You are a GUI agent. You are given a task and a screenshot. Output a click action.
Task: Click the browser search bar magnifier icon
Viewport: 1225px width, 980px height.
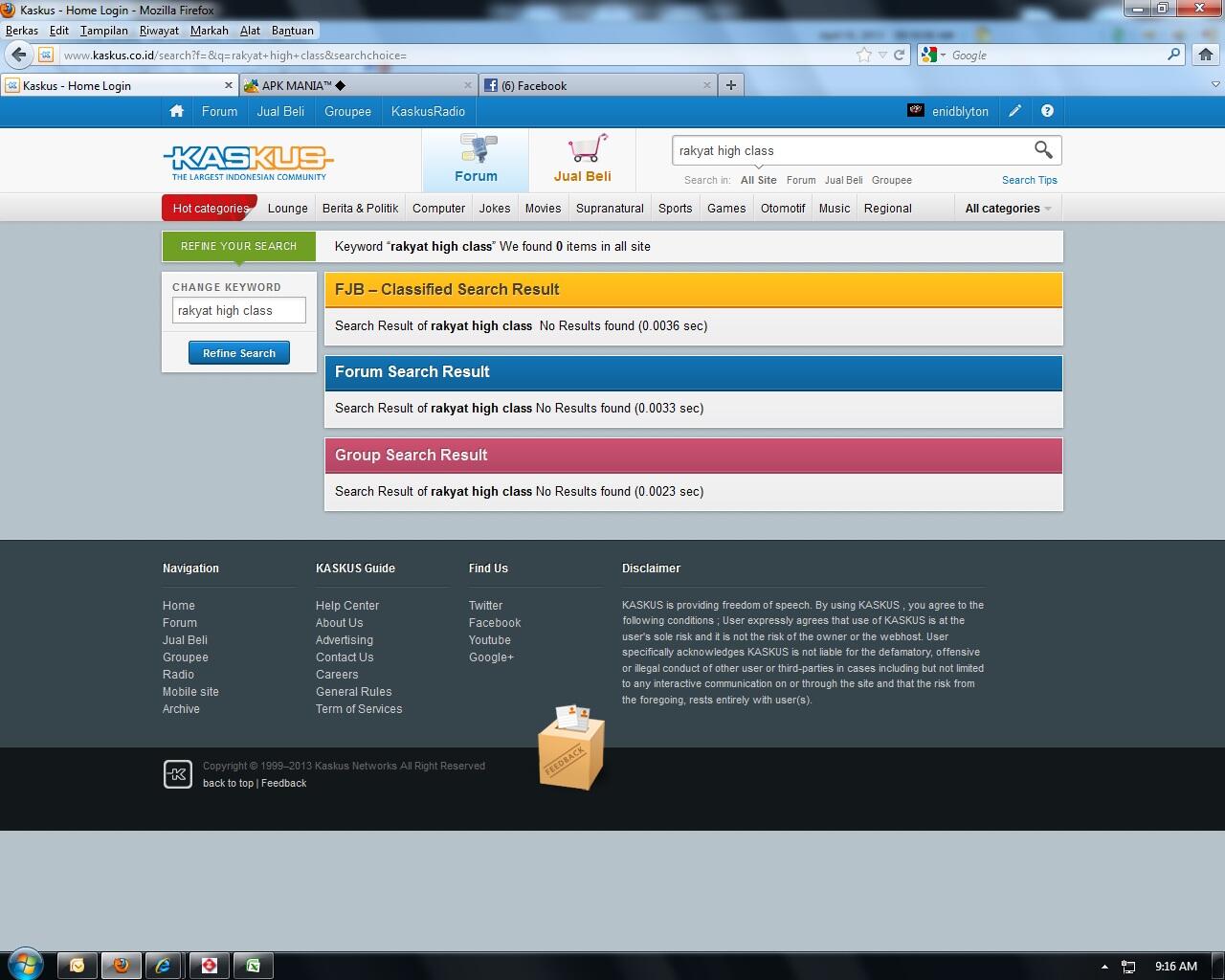coord(1174,55)
